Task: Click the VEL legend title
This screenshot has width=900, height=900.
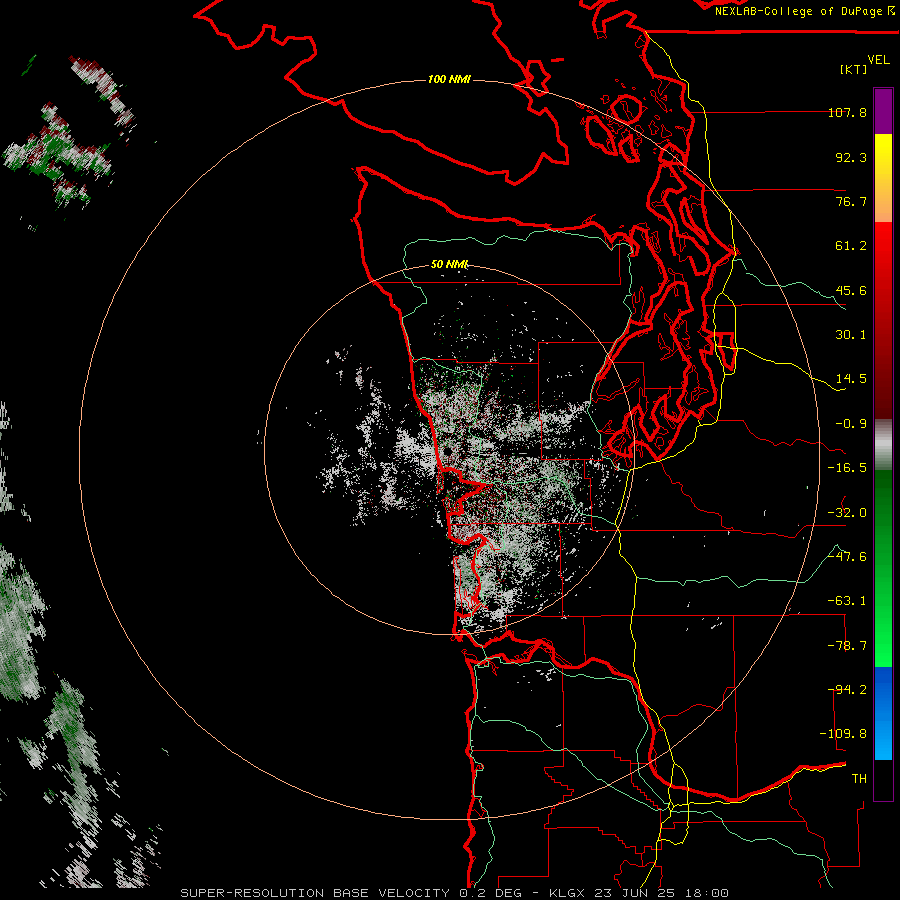Action: tap(878, 60)
